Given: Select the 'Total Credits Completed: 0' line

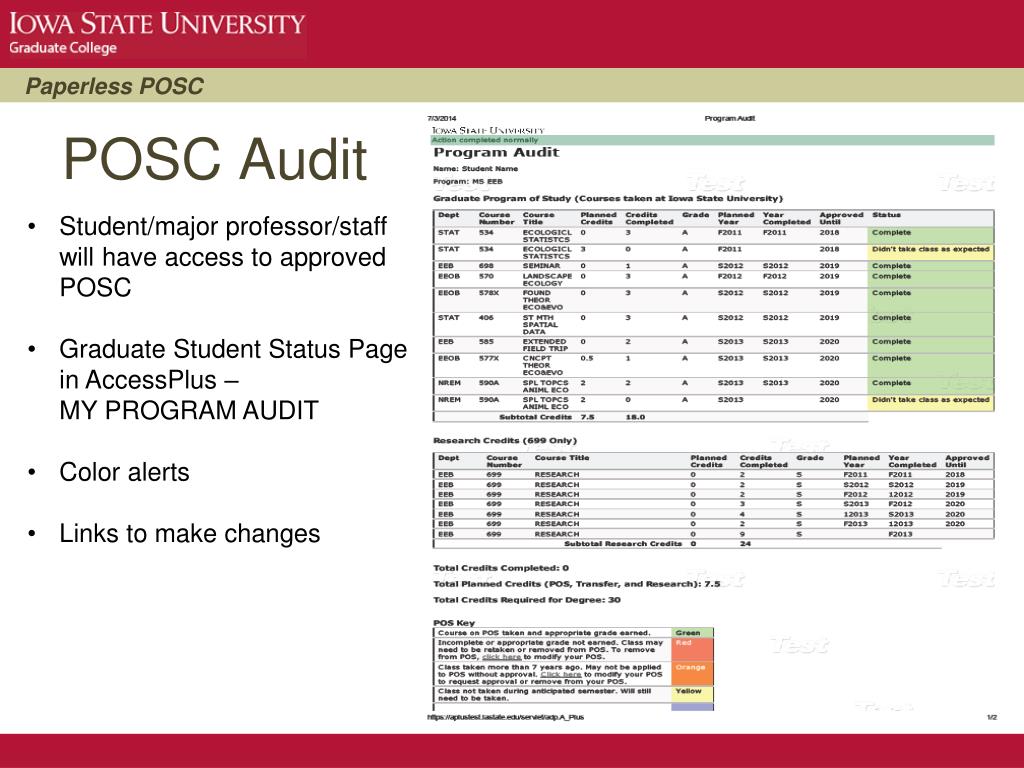Looking at the screenshot, I should pos(501,568).
